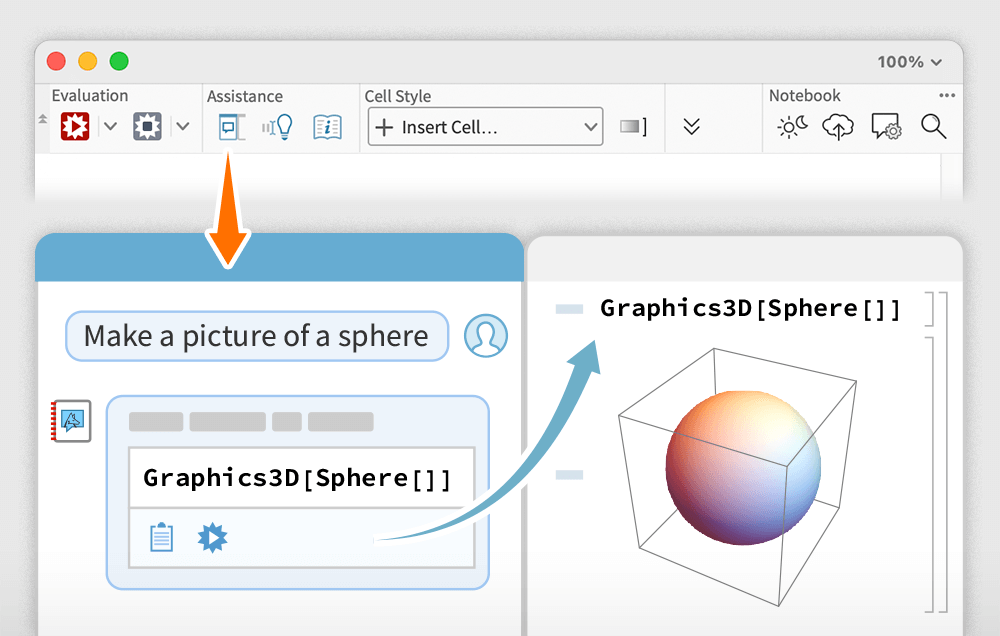Toggle light and dark mode

[791, 127]
